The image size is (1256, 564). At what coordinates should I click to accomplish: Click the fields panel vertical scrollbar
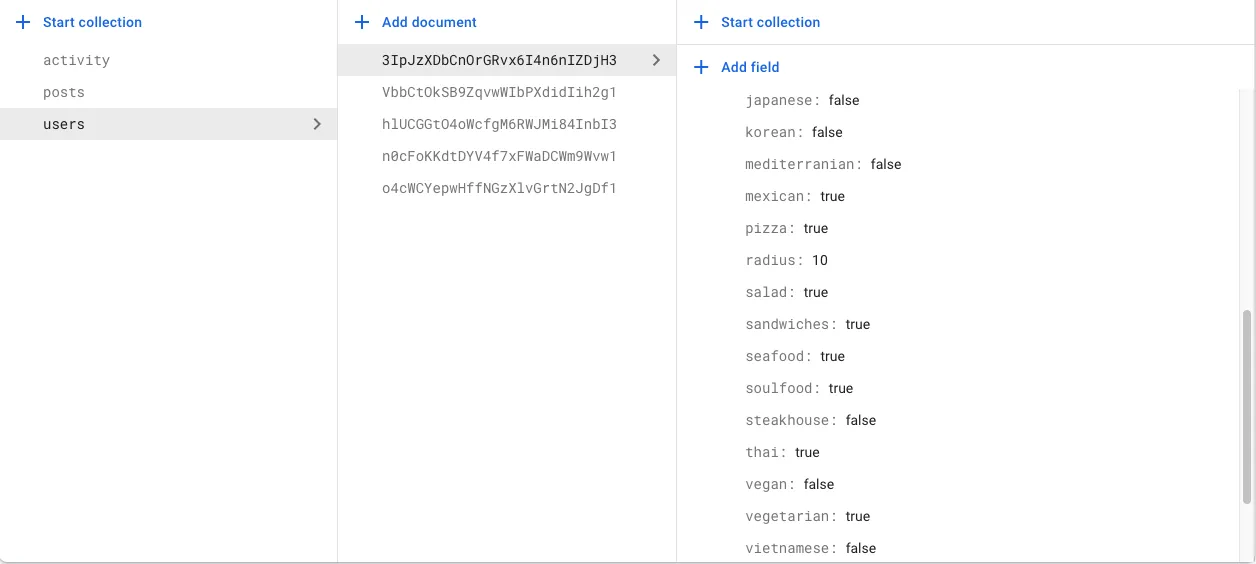[x=1246, y=407]
